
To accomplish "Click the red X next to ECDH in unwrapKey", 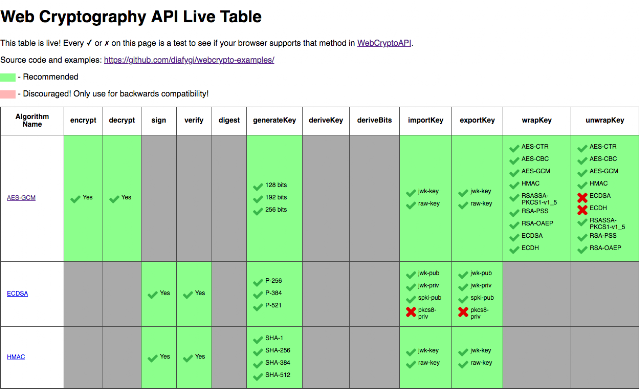I will 582,210.
